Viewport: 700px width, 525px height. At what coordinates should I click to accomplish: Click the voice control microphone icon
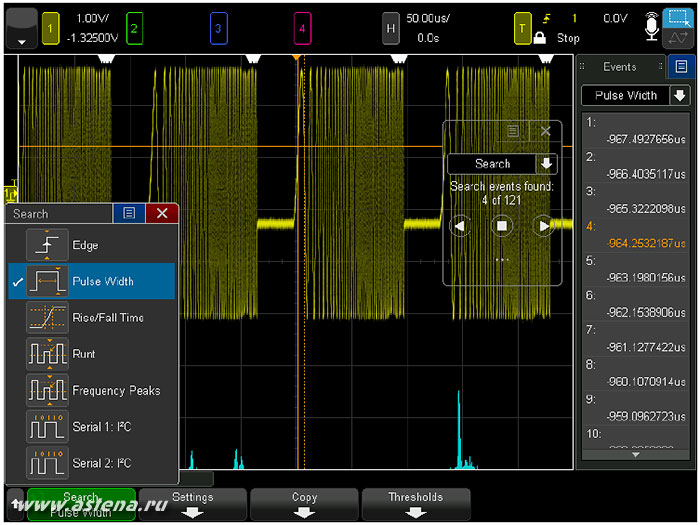click(651, 27)
